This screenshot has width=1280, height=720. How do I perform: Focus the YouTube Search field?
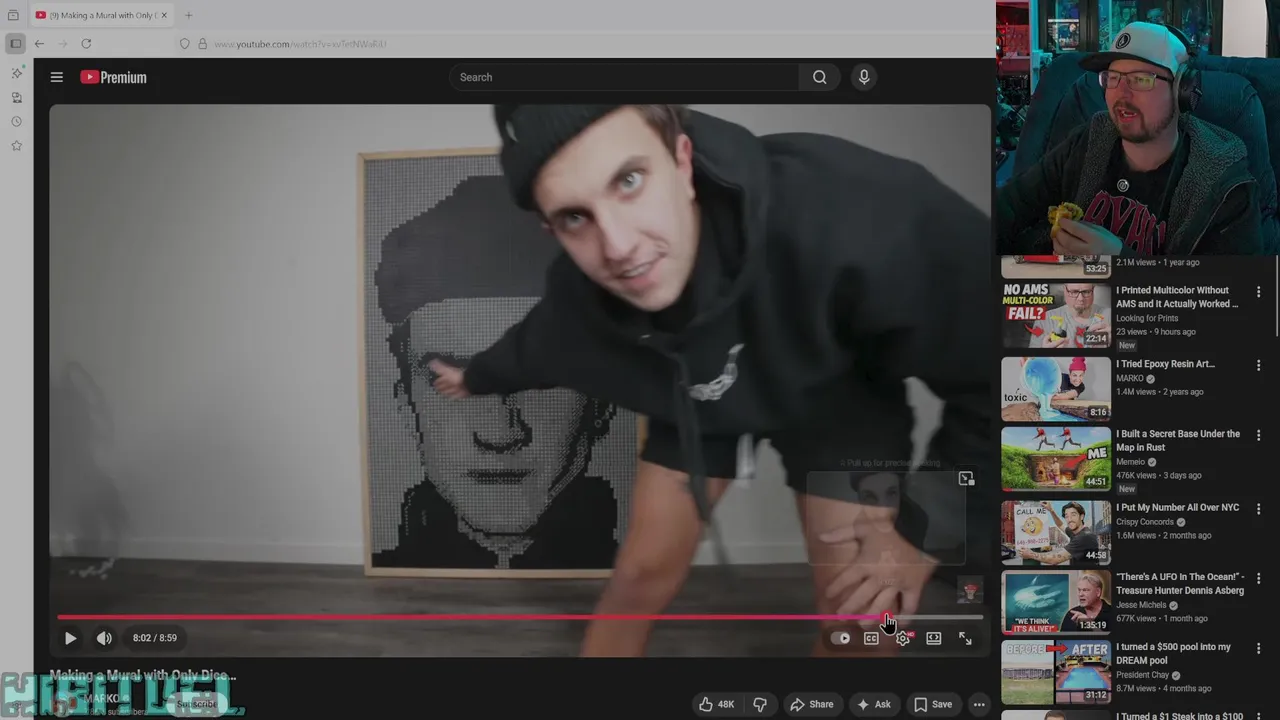(624, 77)
